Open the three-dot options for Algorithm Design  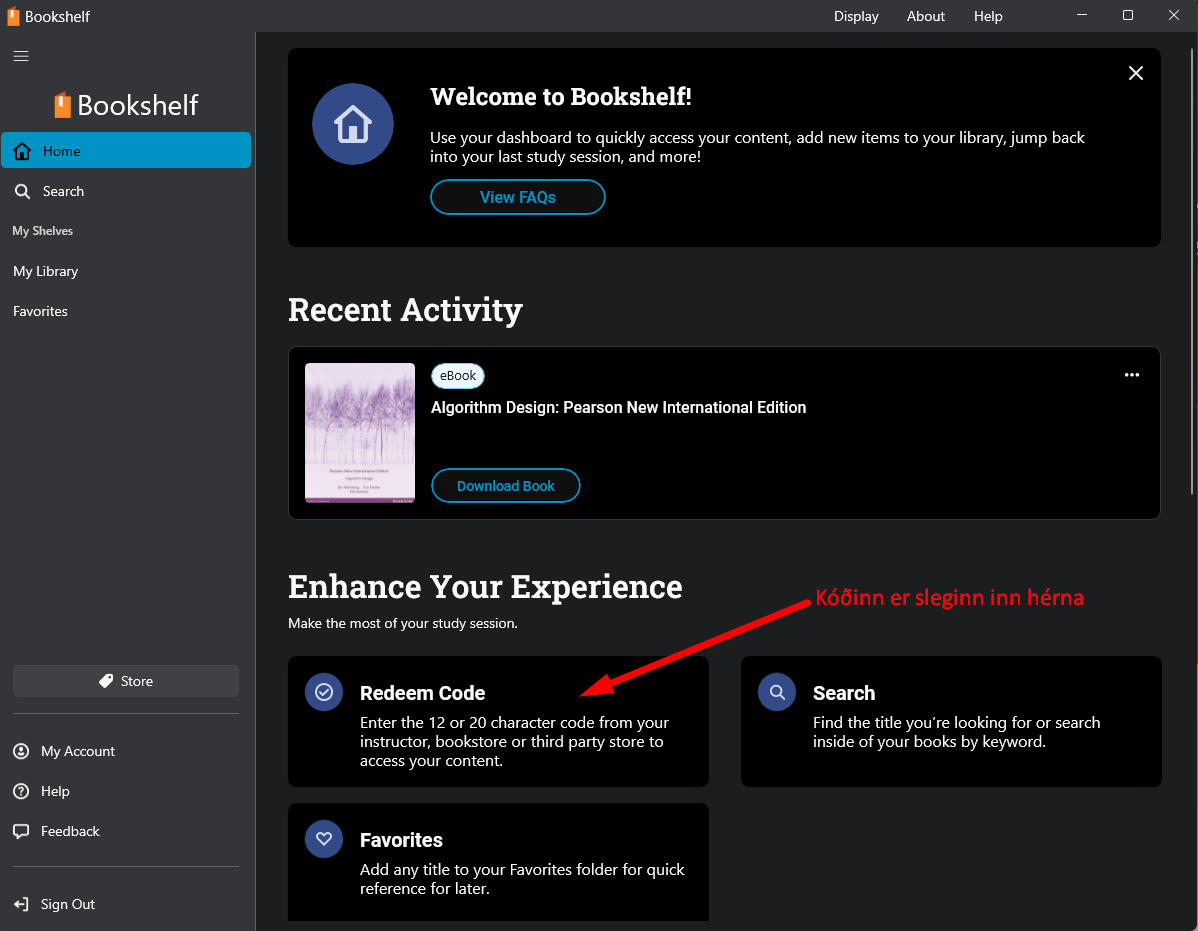click(x=1131, y=375)
